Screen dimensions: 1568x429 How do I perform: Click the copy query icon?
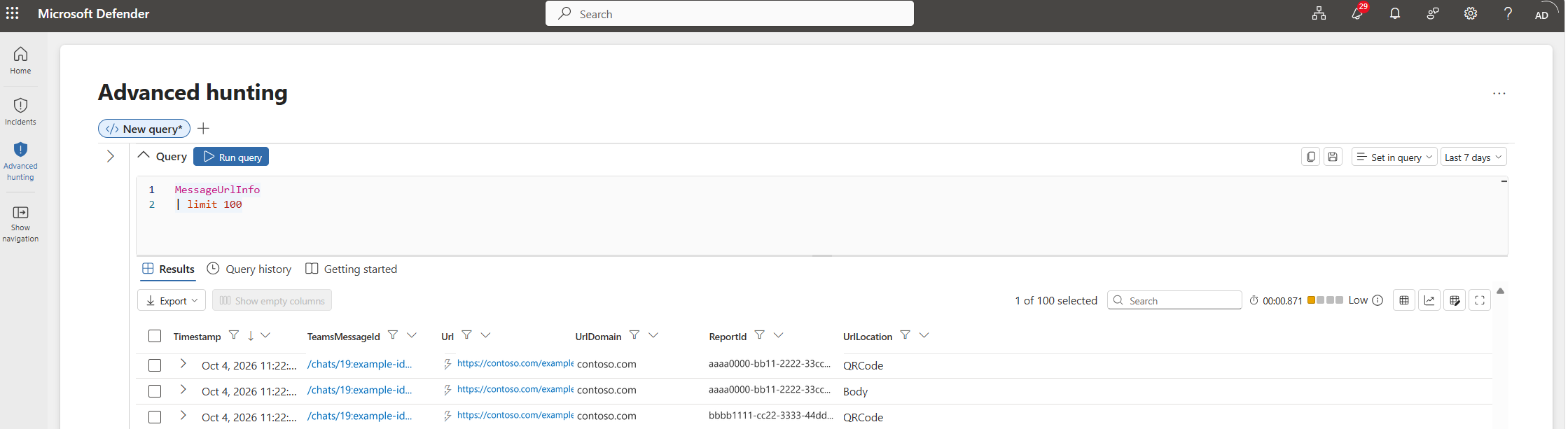tap(1310, 157)
